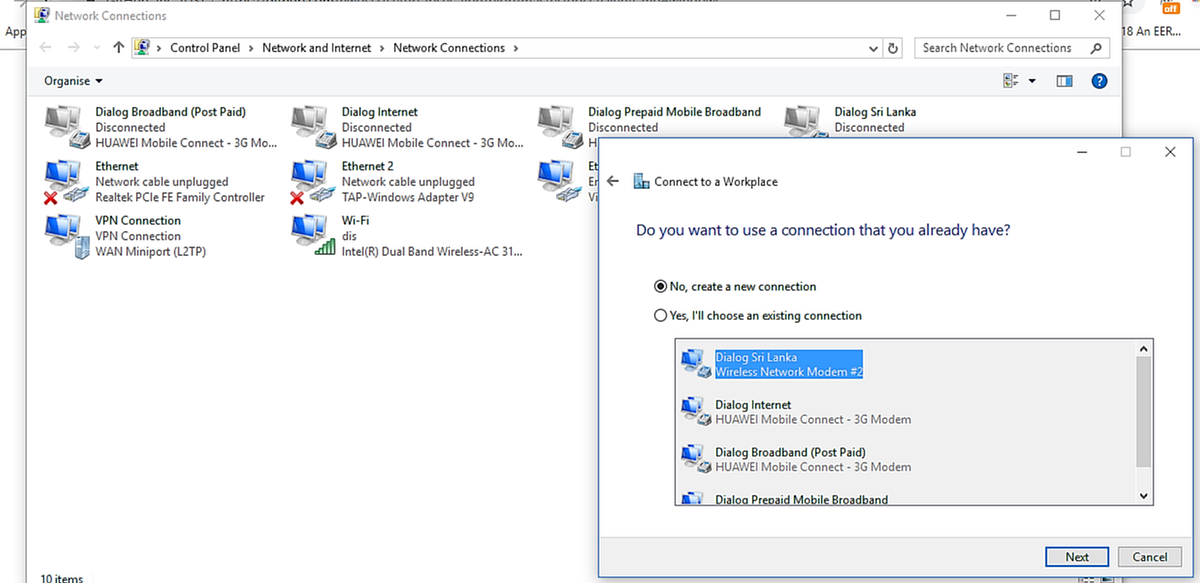The image size is (1200, 583).
Task: Expand the view options dropdown arrow
Action: [1032, 81]
